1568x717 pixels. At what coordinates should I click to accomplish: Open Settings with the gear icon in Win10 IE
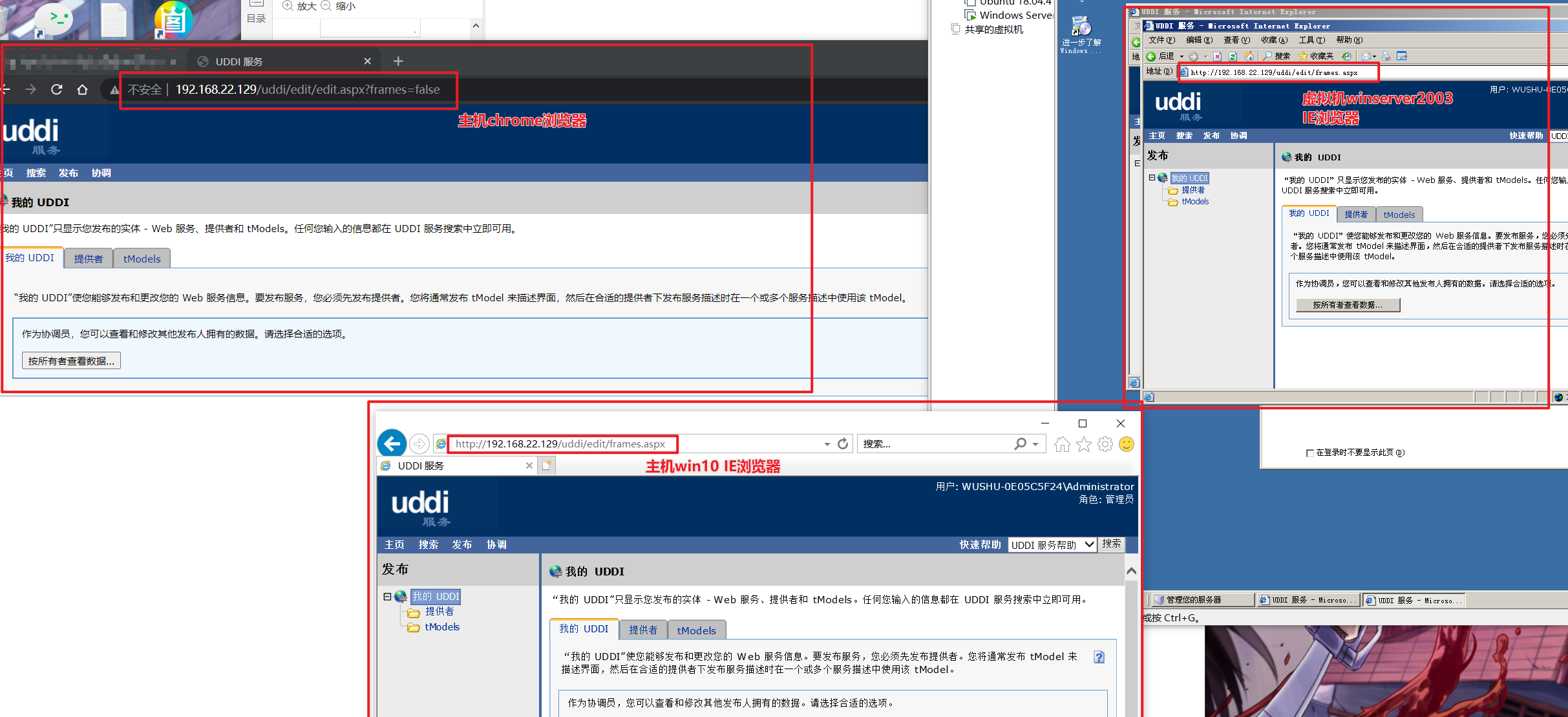[x=1105, y=445]
